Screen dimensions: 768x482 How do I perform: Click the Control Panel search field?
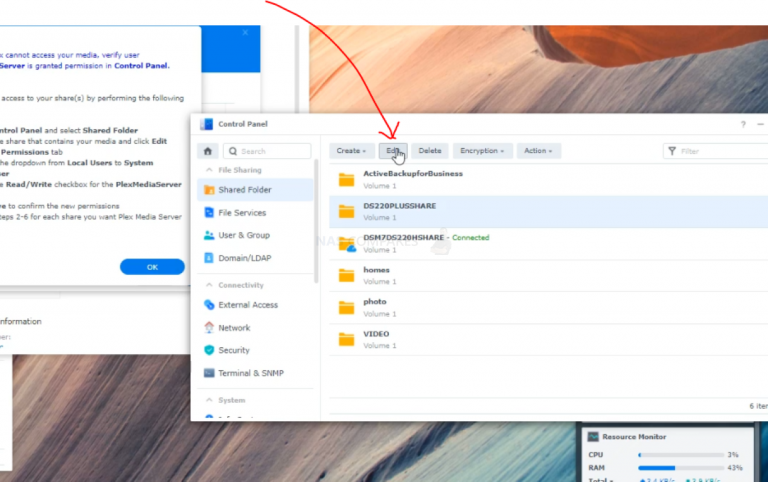point(266,151)
